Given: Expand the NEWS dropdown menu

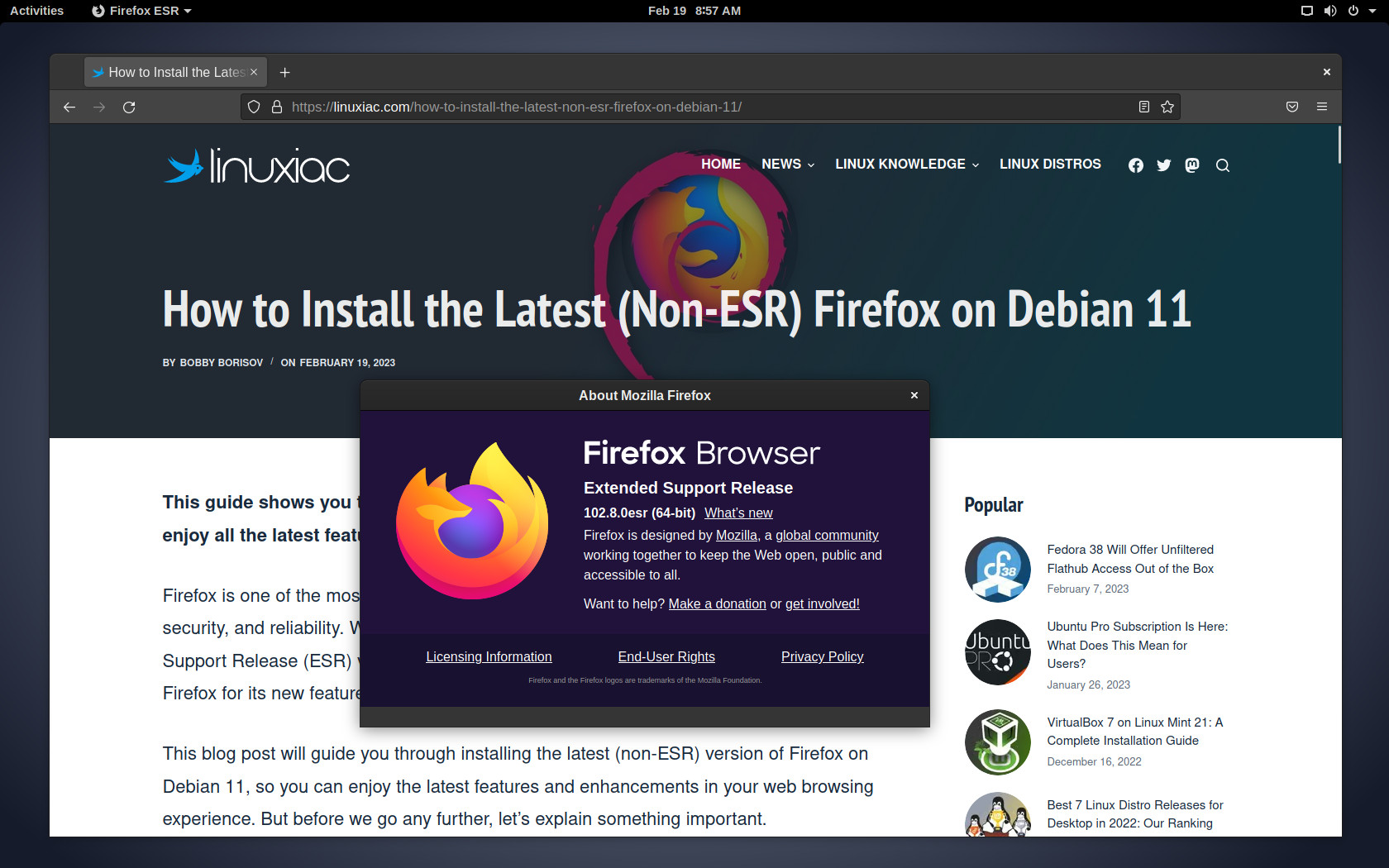Looking at the screenshot, I should (788, 164).
